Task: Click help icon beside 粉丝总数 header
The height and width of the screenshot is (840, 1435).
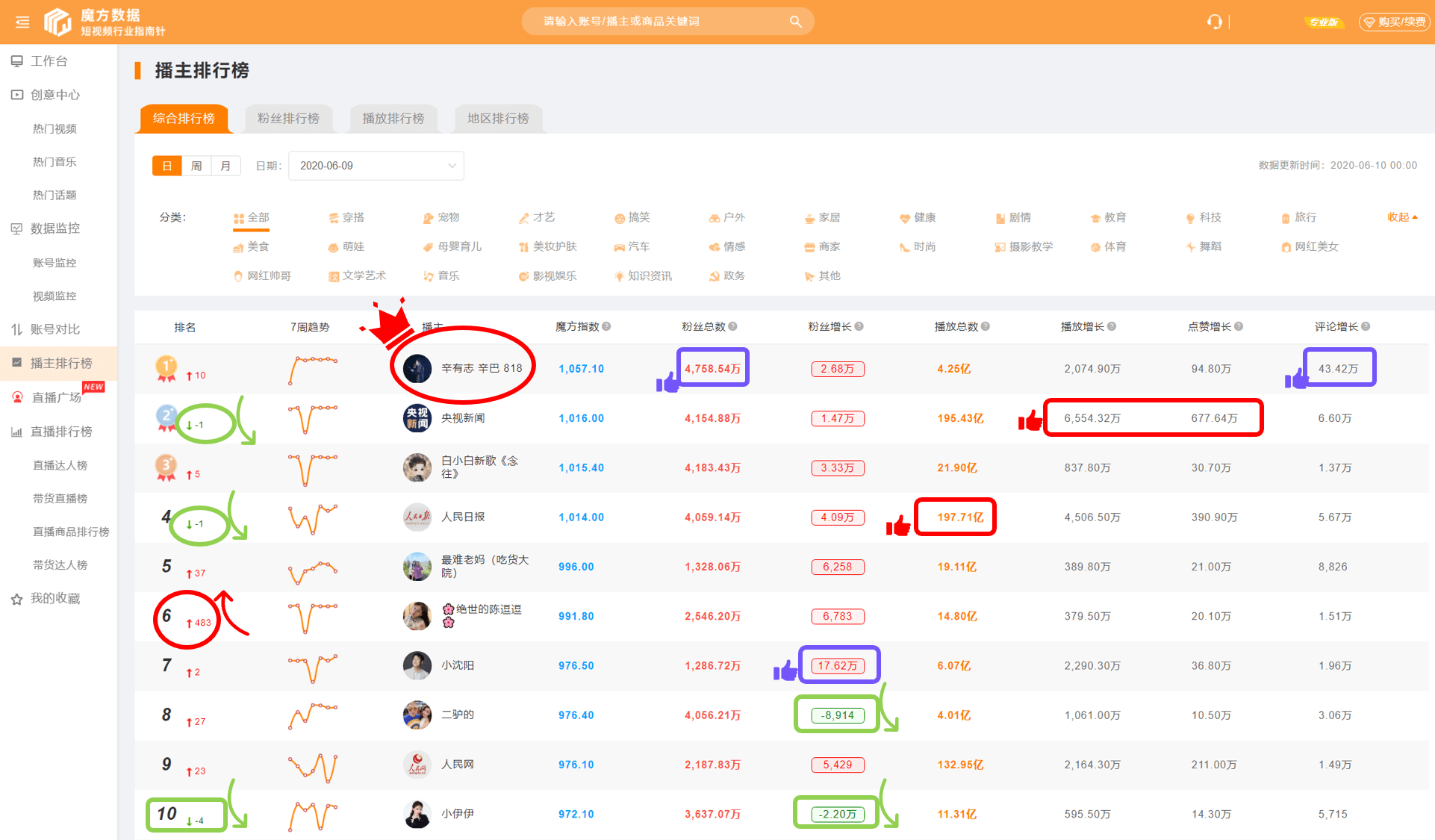Action: tap(732, 326)
